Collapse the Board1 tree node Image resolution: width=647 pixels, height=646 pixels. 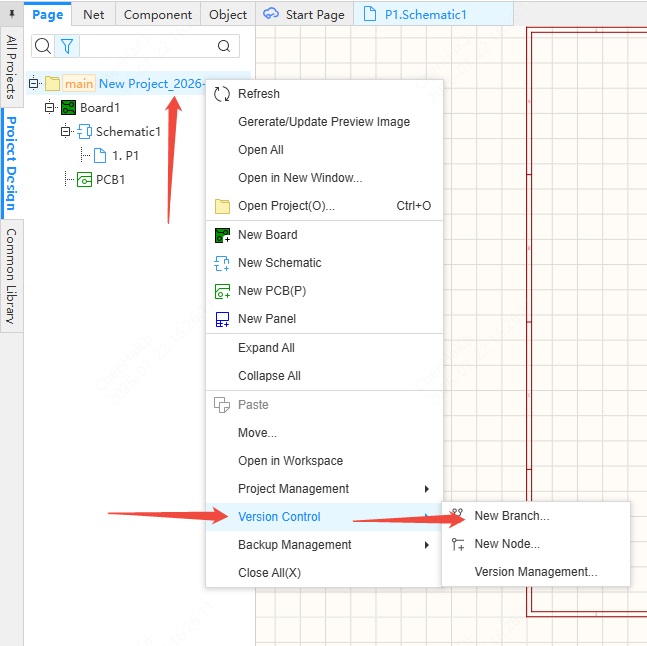pos(50,108)
